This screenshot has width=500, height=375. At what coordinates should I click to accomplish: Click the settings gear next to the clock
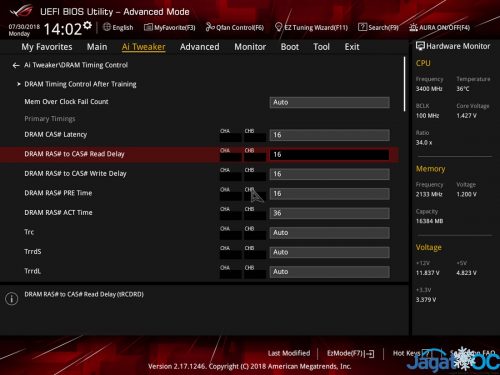88,25
